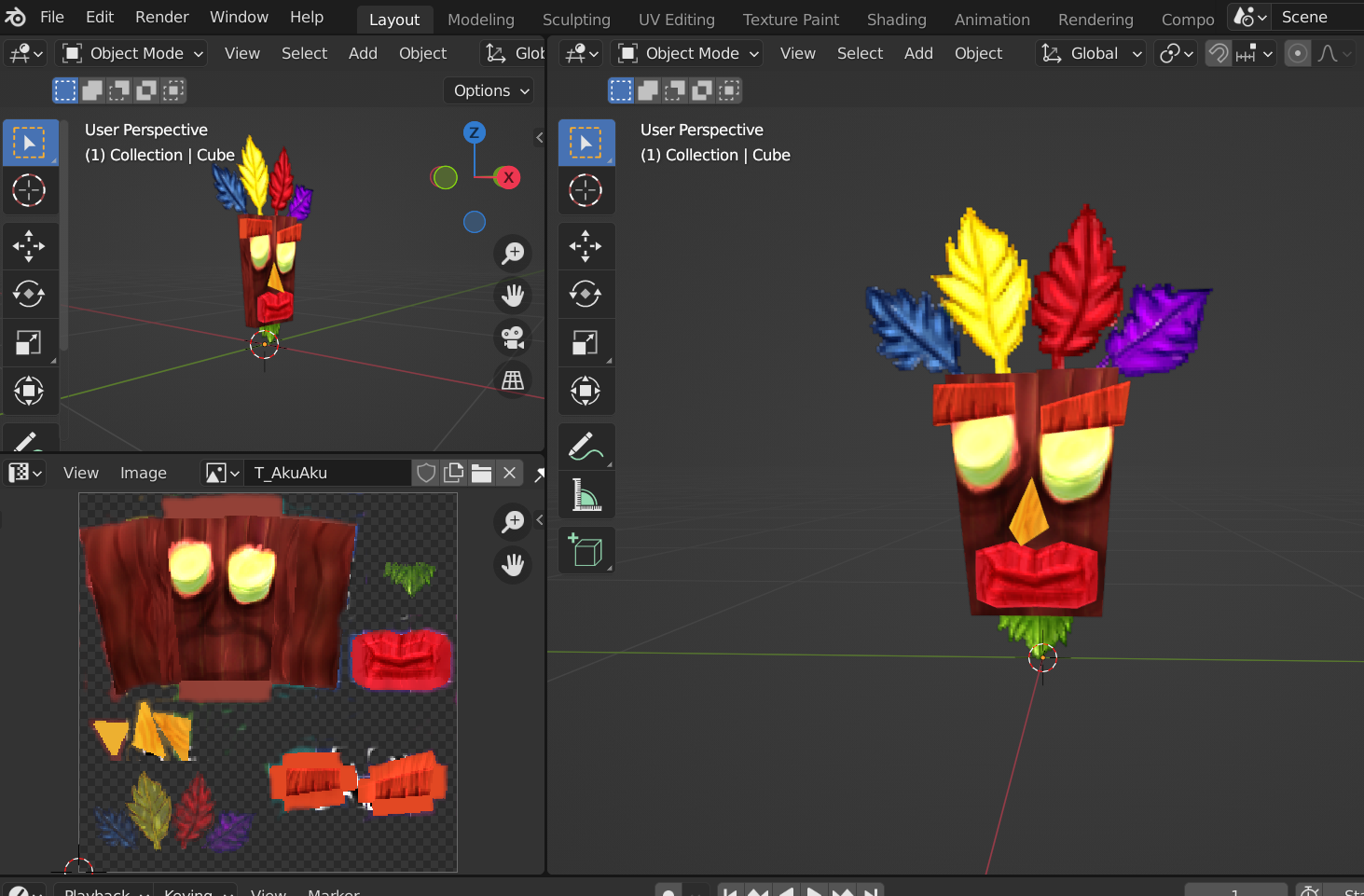The width and height of the screenshot is (1364, 896).
Task: Open snapping options dropdown
Action: [1254, 53]
